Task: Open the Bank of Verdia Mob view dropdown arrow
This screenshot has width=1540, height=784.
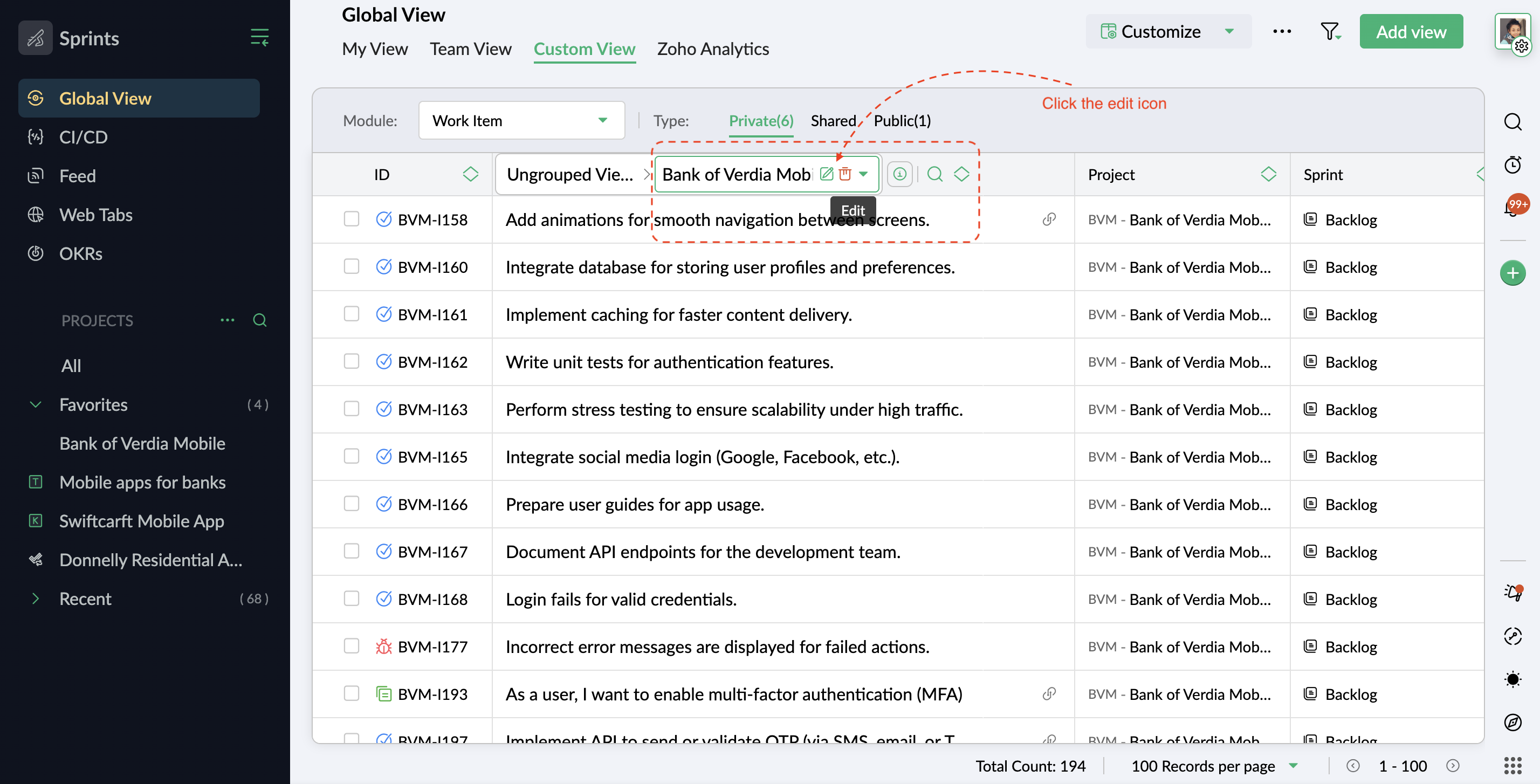Action: point(863,174)
